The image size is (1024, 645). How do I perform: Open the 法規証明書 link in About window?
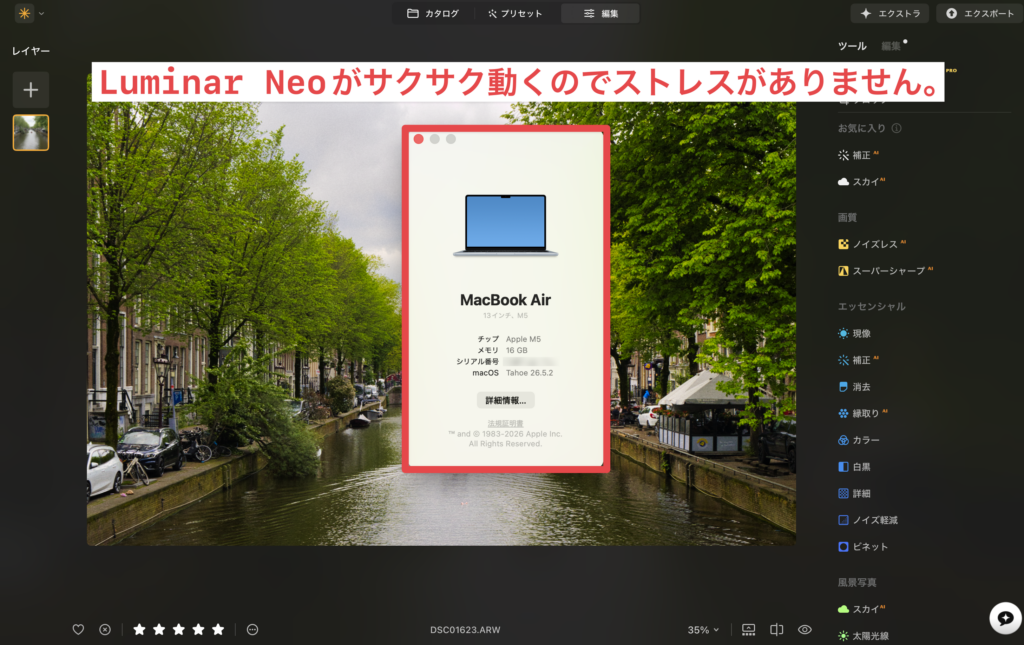click(505, 424)
